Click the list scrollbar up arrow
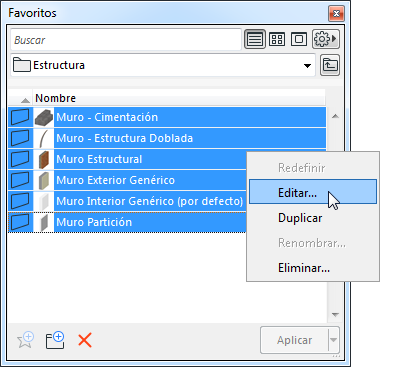 point(335,116)
